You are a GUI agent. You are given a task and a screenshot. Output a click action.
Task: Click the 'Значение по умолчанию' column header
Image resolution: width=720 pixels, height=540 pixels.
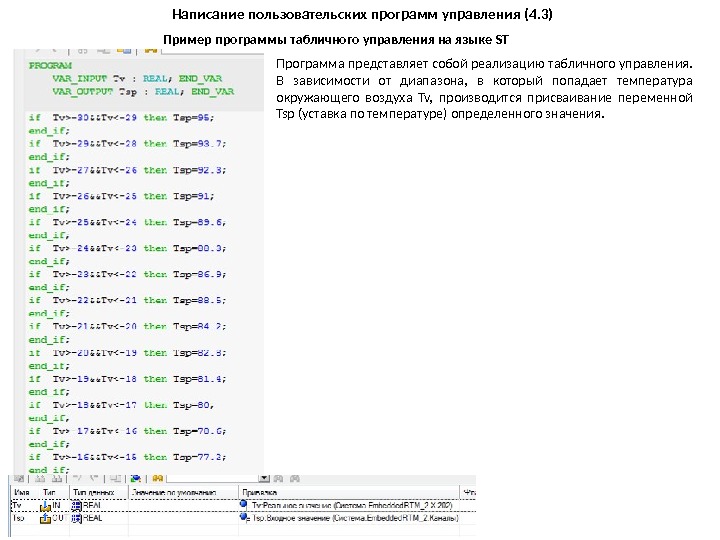[x=174, y=493]
